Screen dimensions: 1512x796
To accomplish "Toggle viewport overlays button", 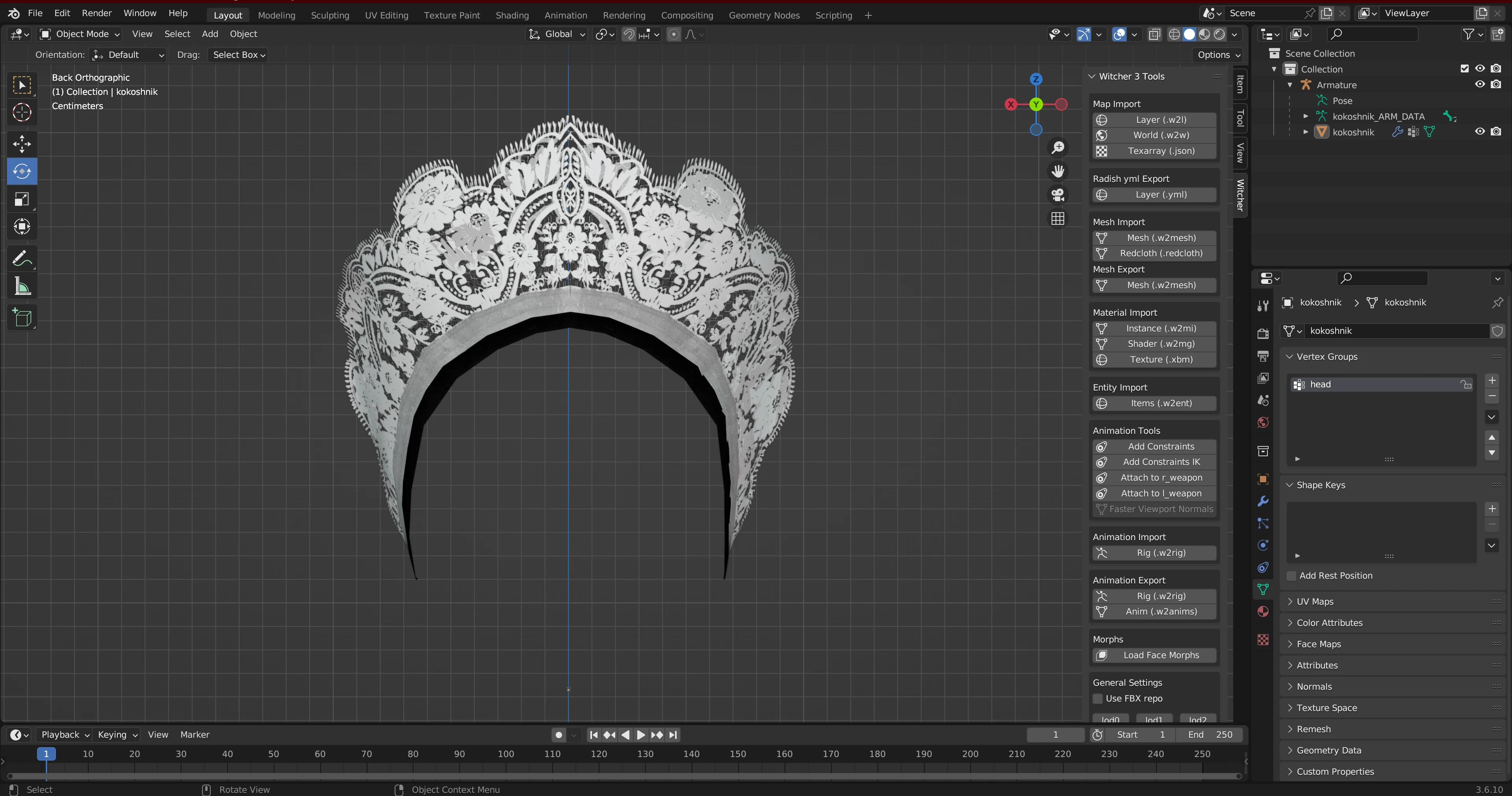I will [x=1119, y=34].
